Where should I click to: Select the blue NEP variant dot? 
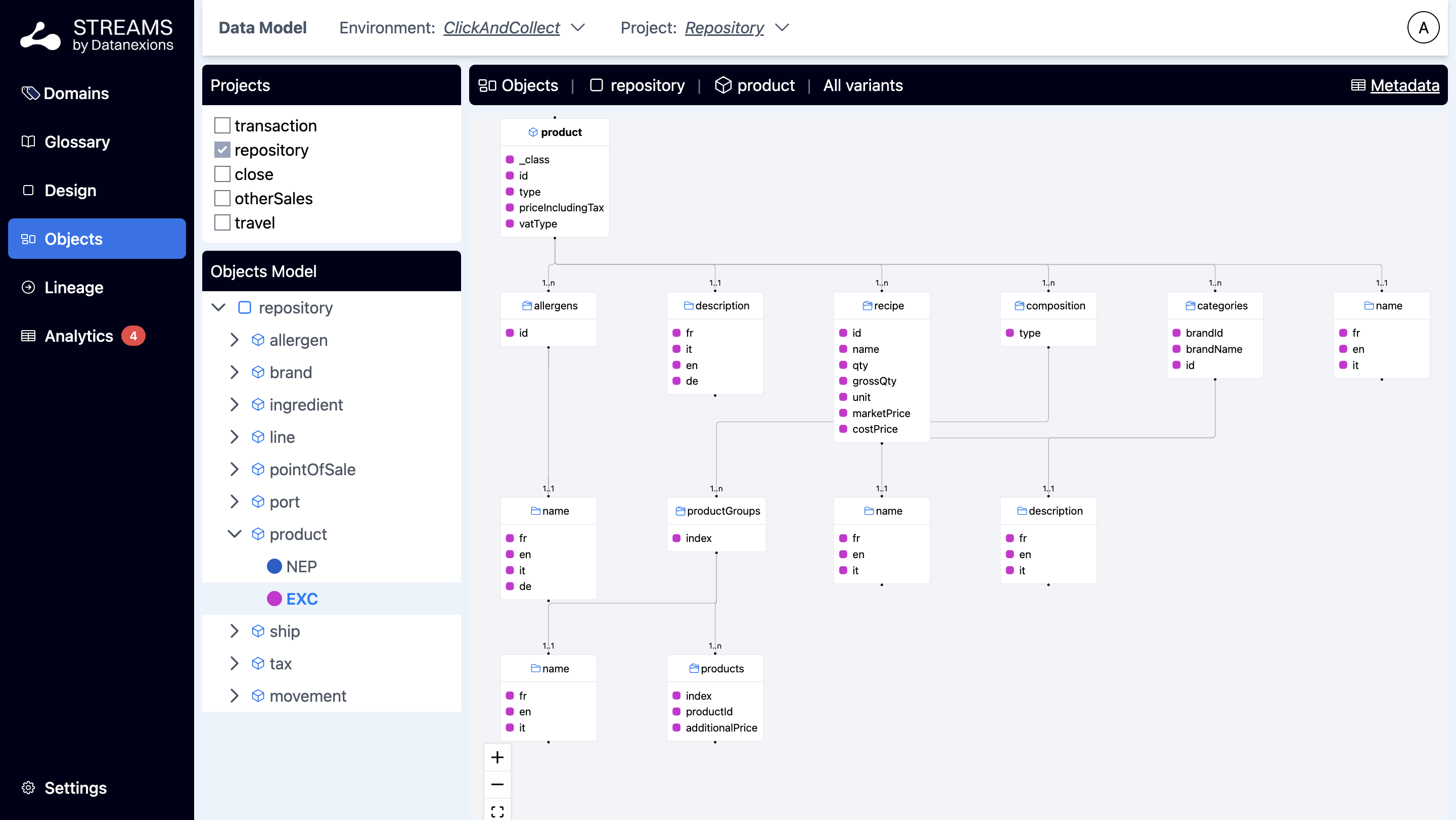274,566
